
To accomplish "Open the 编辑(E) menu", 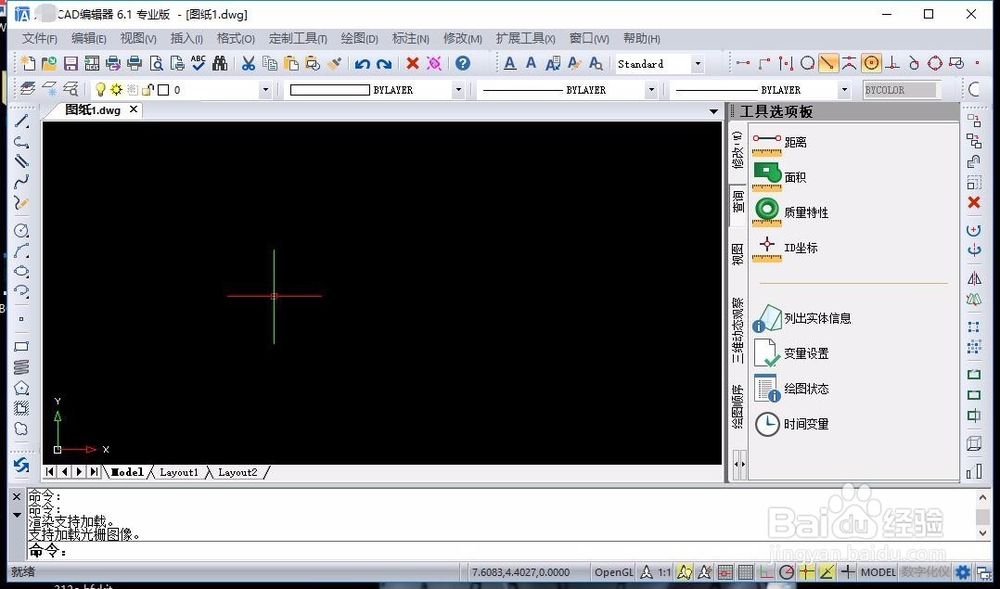I will point(89,38).
